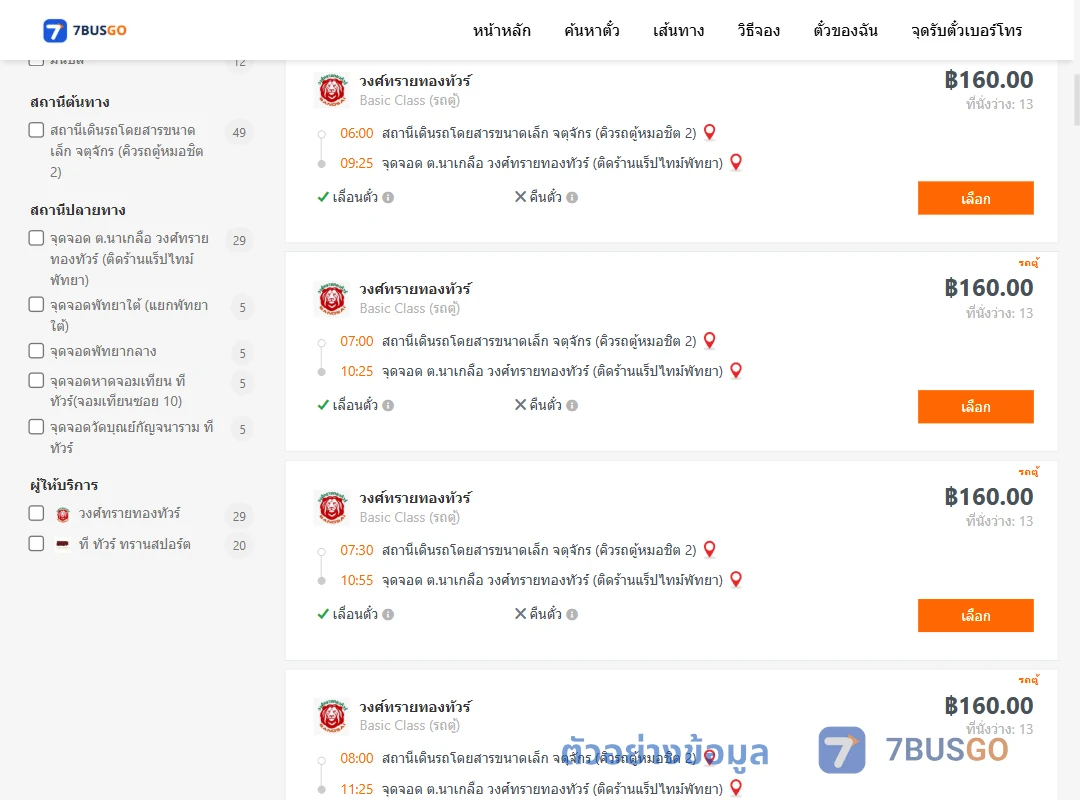Show เลื่อนตั๋ว info icon on 06:00 trip
This screenshot has width=1080, height=800.
(388, 198)
